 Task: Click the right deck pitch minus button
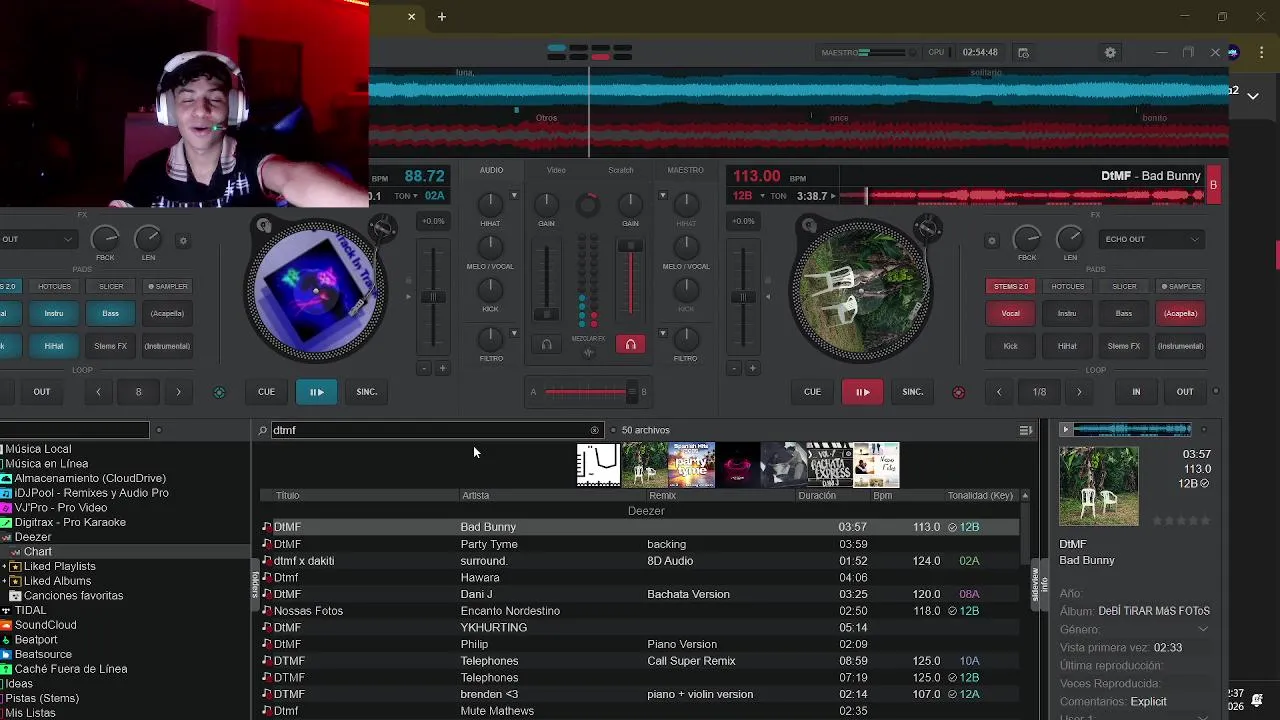click(734, 368)
